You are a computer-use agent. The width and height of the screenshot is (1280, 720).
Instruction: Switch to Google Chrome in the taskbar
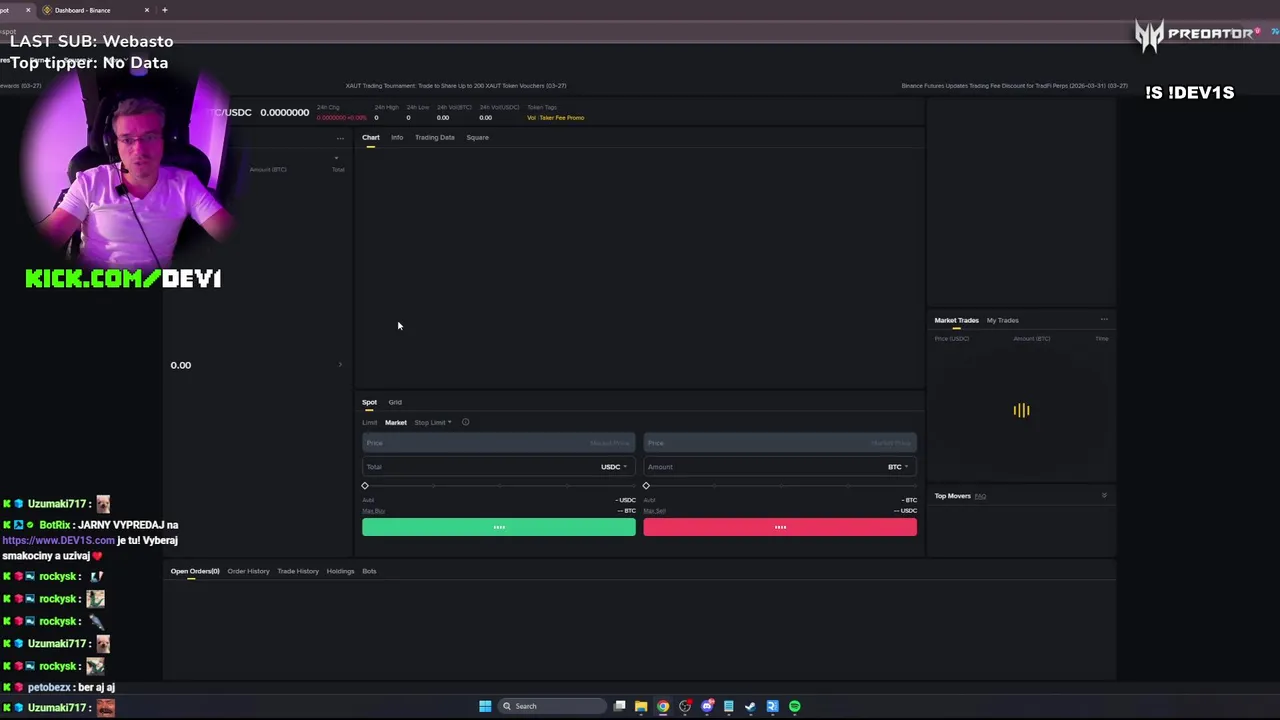(663, 706)
